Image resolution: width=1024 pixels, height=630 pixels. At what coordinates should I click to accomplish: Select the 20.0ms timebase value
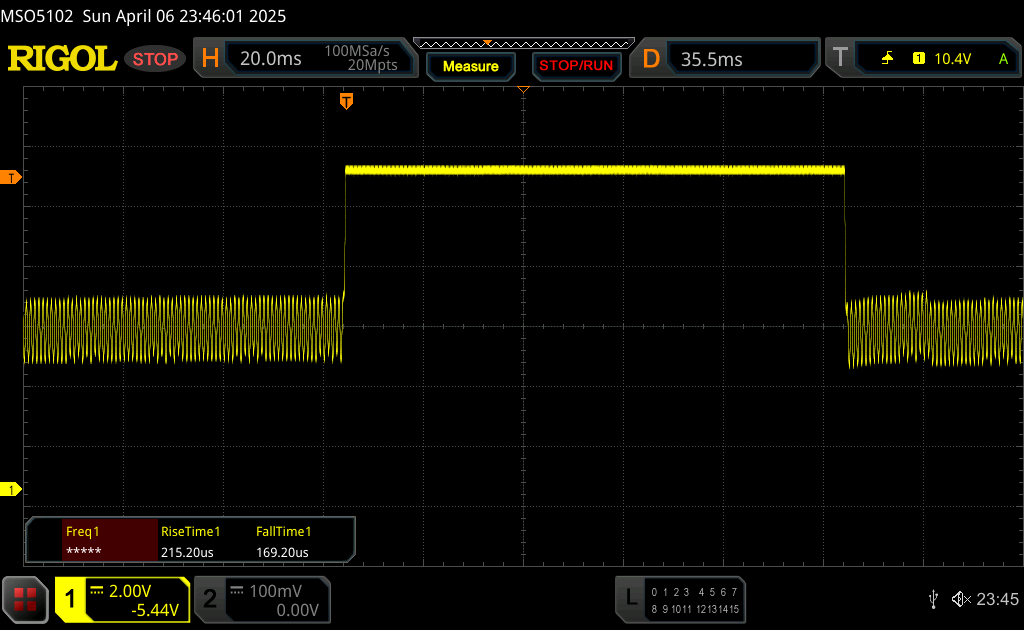click(x=270, y=59)
